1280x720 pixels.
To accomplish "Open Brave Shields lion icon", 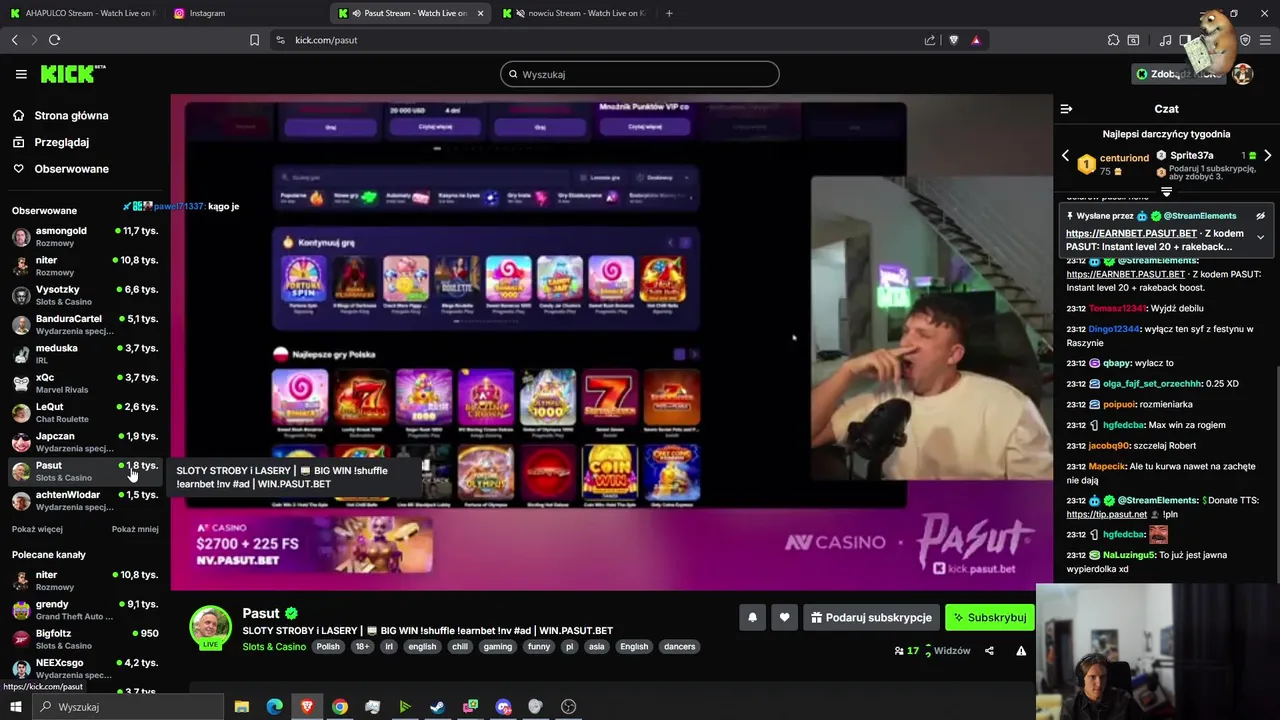I will click(953, 40).
